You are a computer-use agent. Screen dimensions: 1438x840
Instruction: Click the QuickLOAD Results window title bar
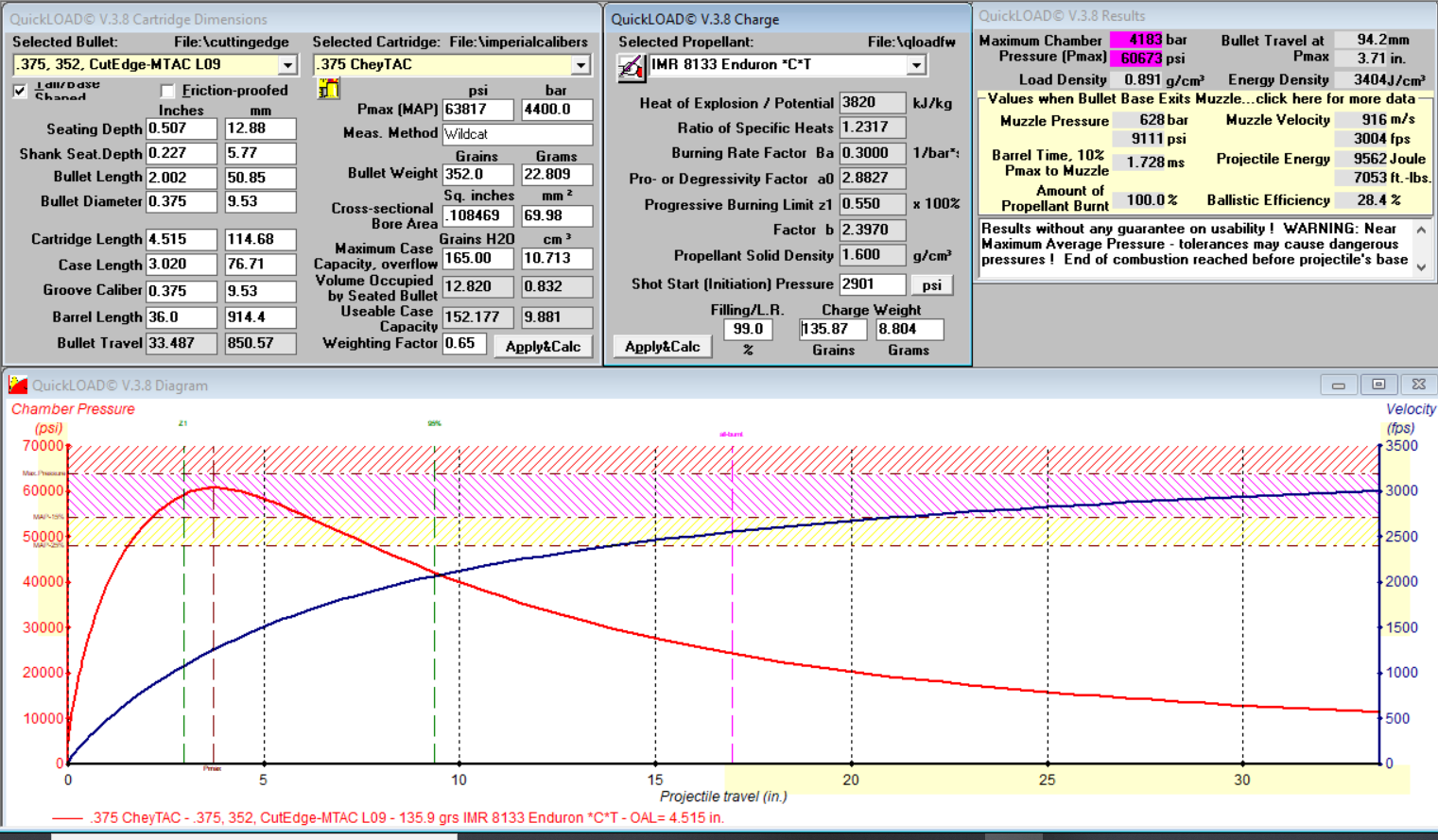tap(1205, 16)
